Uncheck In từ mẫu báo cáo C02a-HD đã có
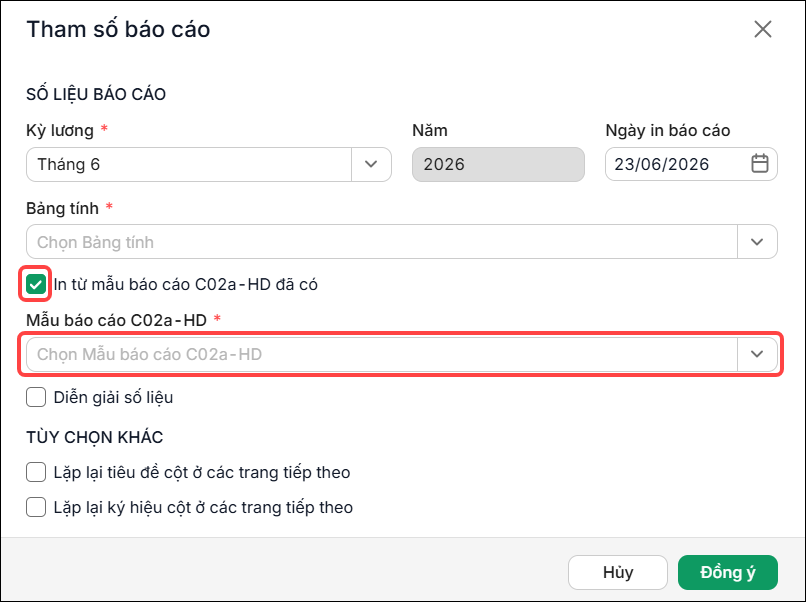This screenshot has height=602, width=806. (x=35, y=284)
